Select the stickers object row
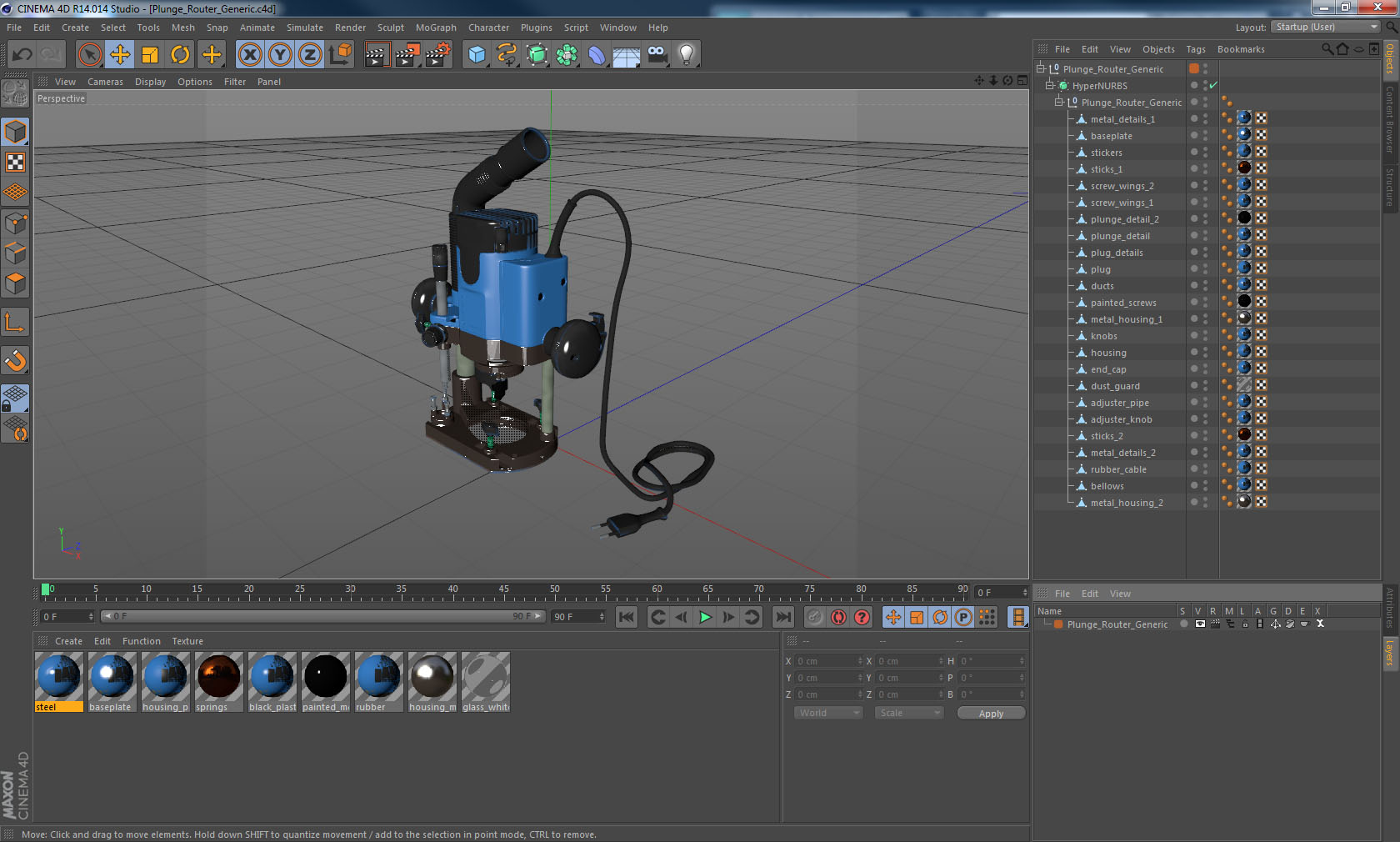The width and height of the screenshot is (1400, 842). click(x=1106, y=153)
